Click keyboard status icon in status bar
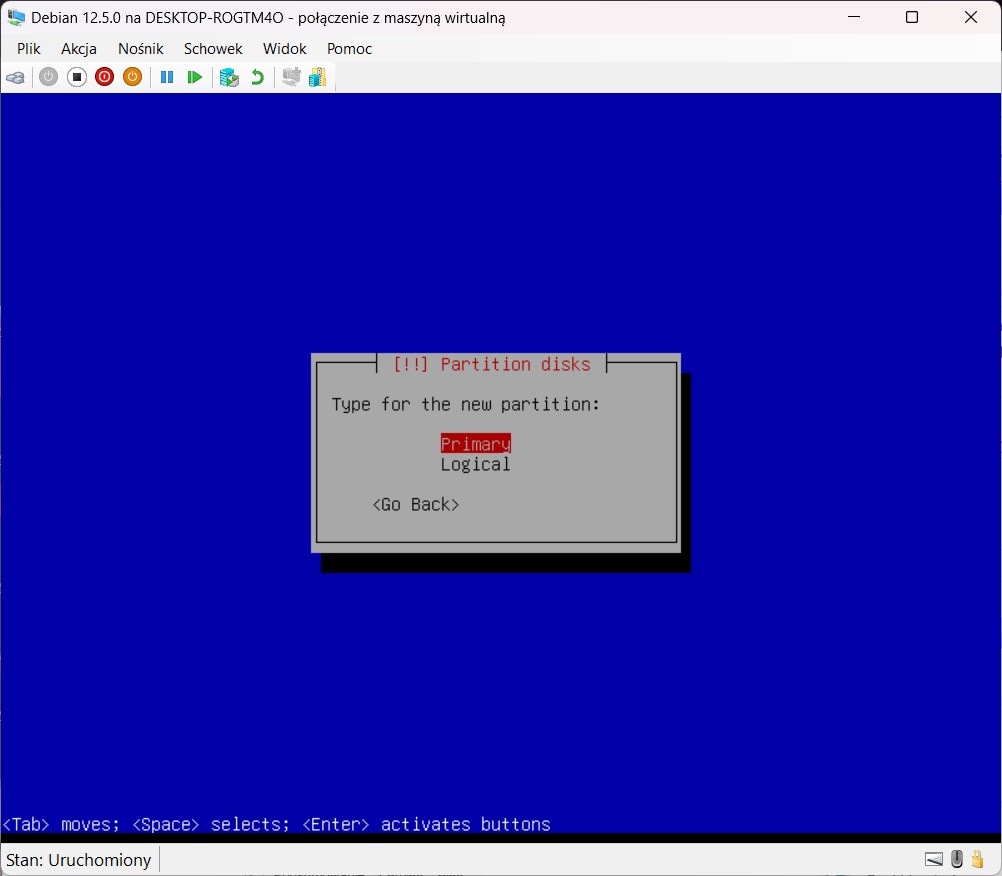This screenshot has width=1002, height=876. (934, 859)
